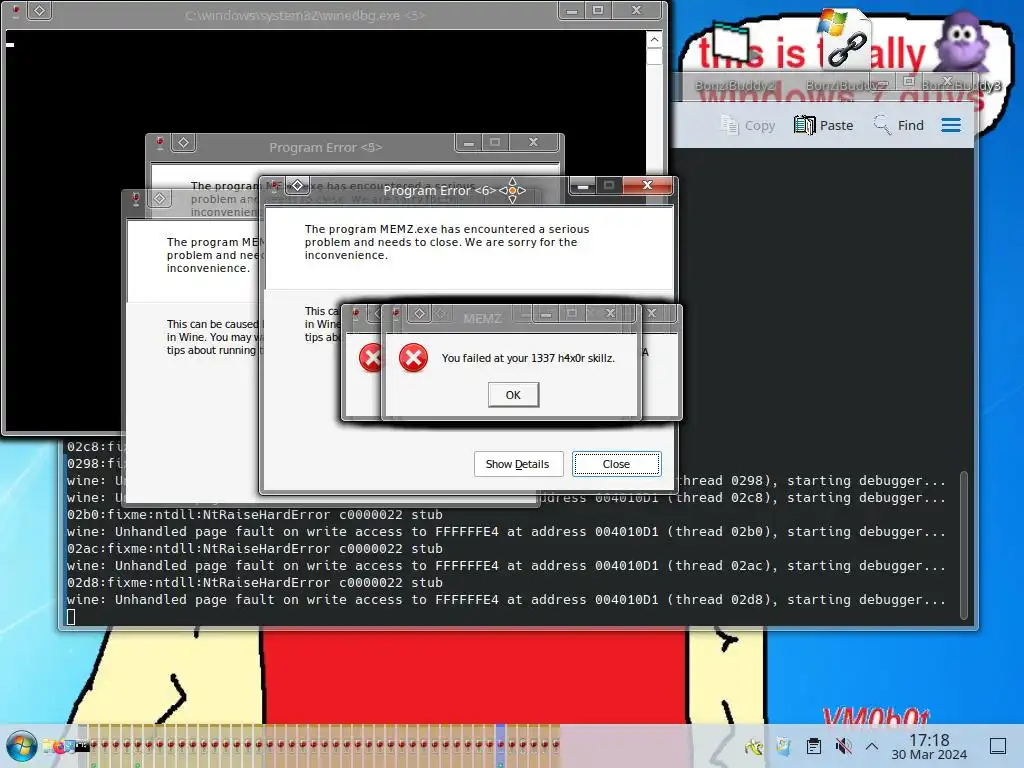This screenshot has height=768, width=1024.
Task: Open Show Details in Program Error <6>
Action: click(517, 464)
